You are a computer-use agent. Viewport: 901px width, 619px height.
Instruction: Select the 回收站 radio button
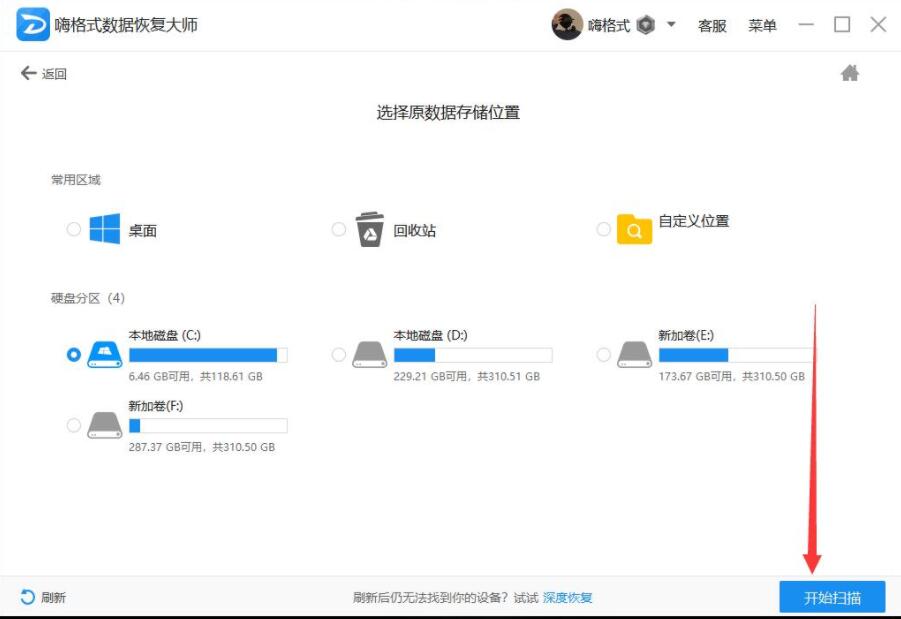[x=338, y=229]
